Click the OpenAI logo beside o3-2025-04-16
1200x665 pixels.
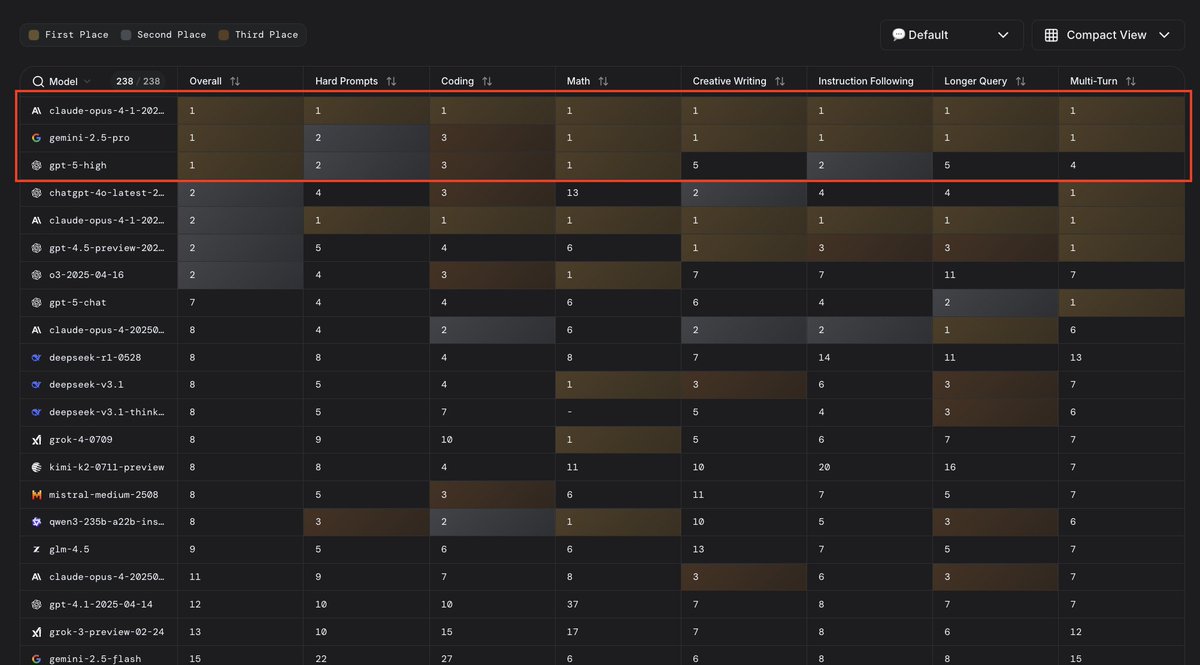pos(36,275)
